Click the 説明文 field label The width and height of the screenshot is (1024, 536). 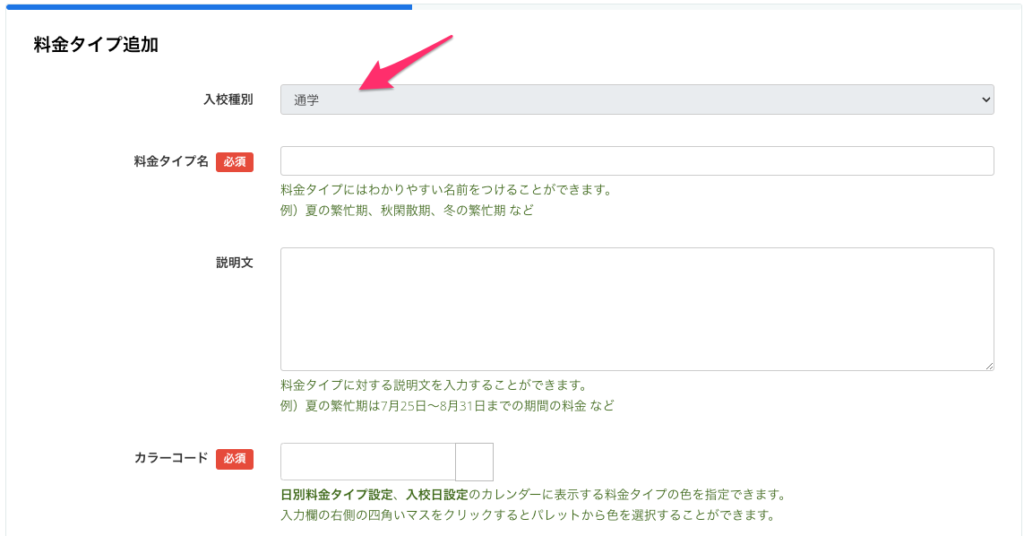(234, 262)
